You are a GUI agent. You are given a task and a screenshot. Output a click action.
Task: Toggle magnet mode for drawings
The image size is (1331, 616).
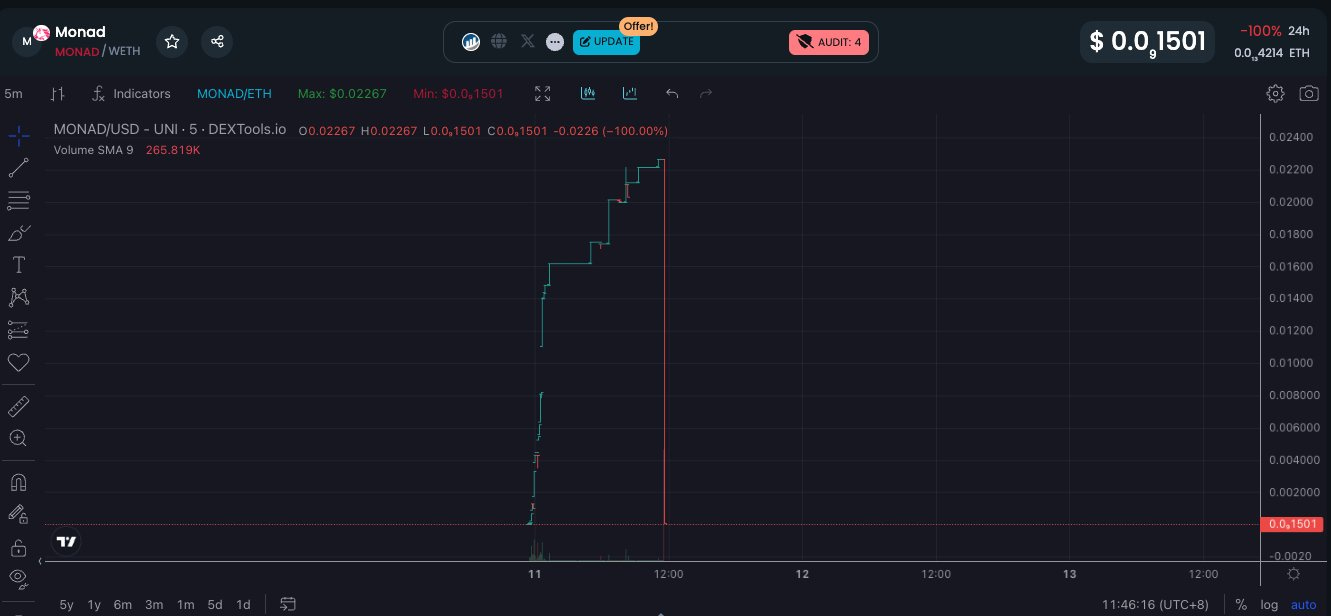[18, 482]
